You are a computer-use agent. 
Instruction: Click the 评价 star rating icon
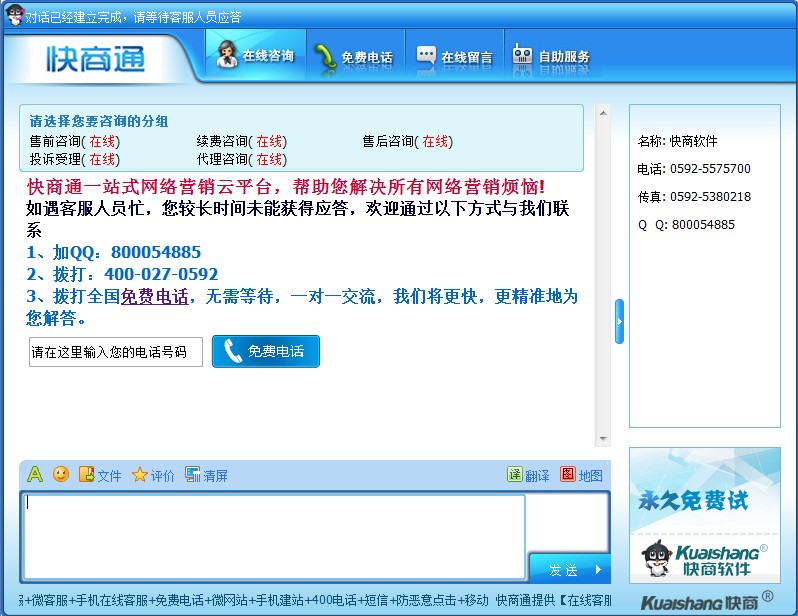click(x=153, y=475)
